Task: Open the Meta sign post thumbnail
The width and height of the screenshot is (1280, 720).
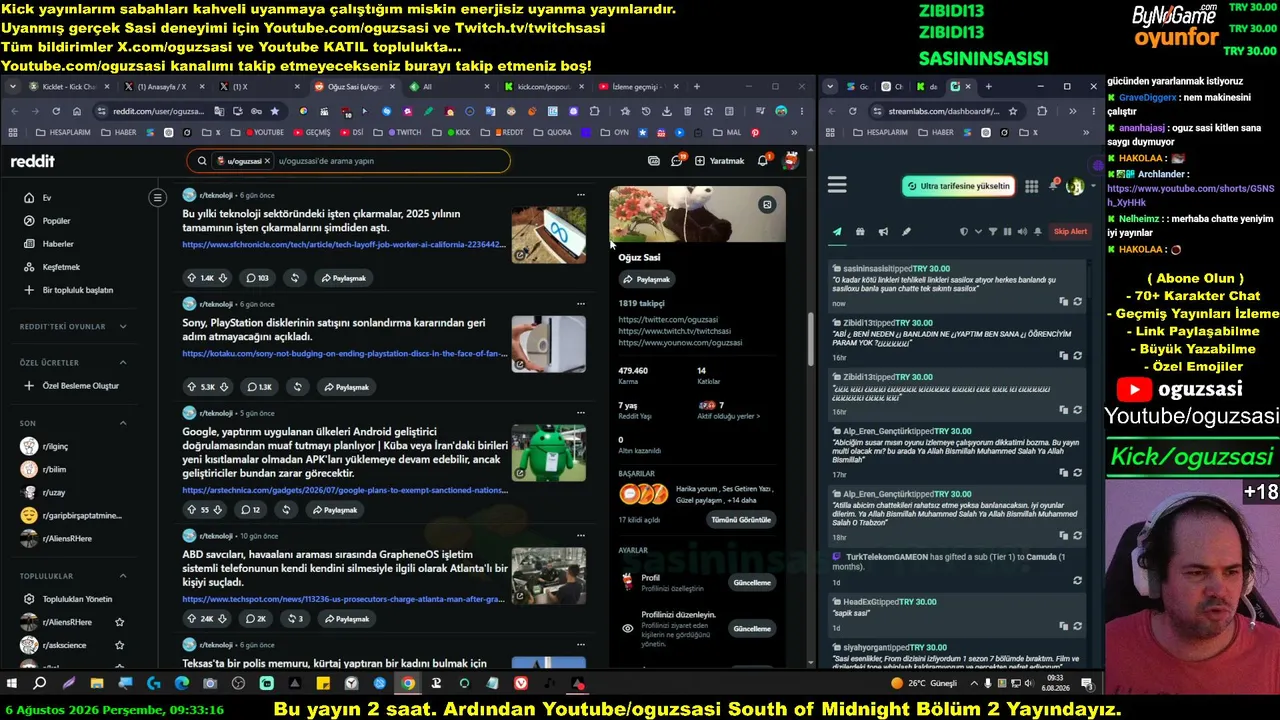Action: [549, 235]
